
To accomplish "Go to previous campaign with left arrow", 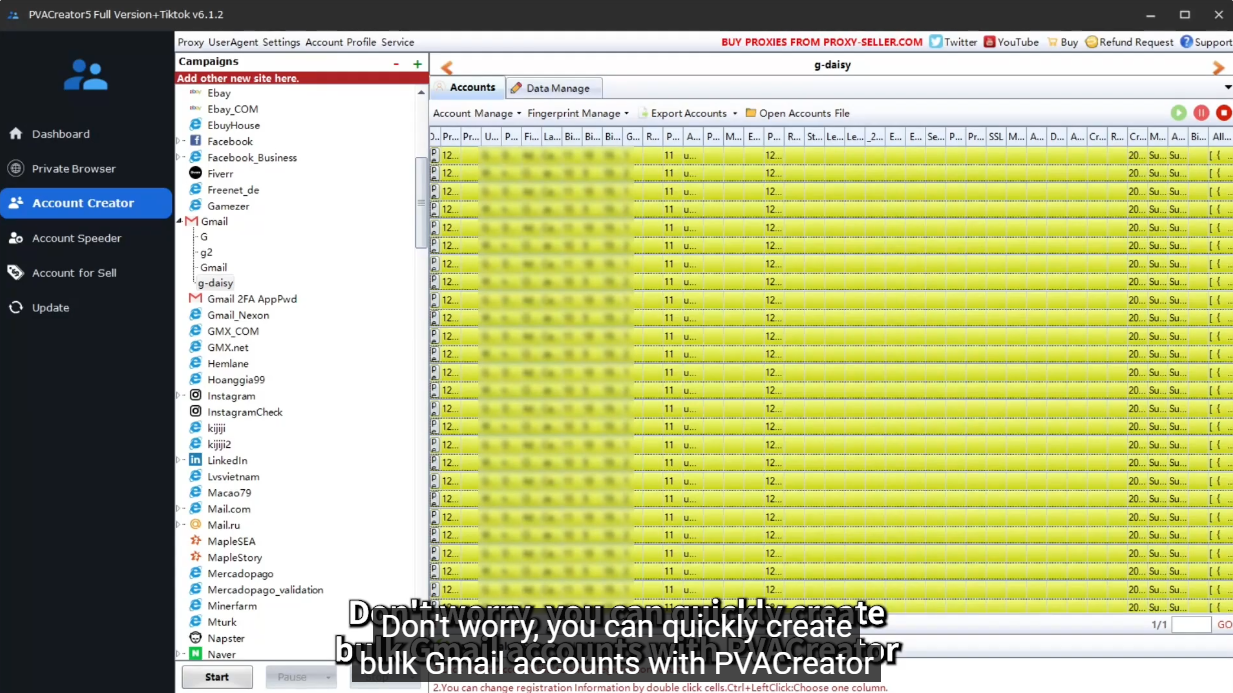I will [x=447, y=68].
